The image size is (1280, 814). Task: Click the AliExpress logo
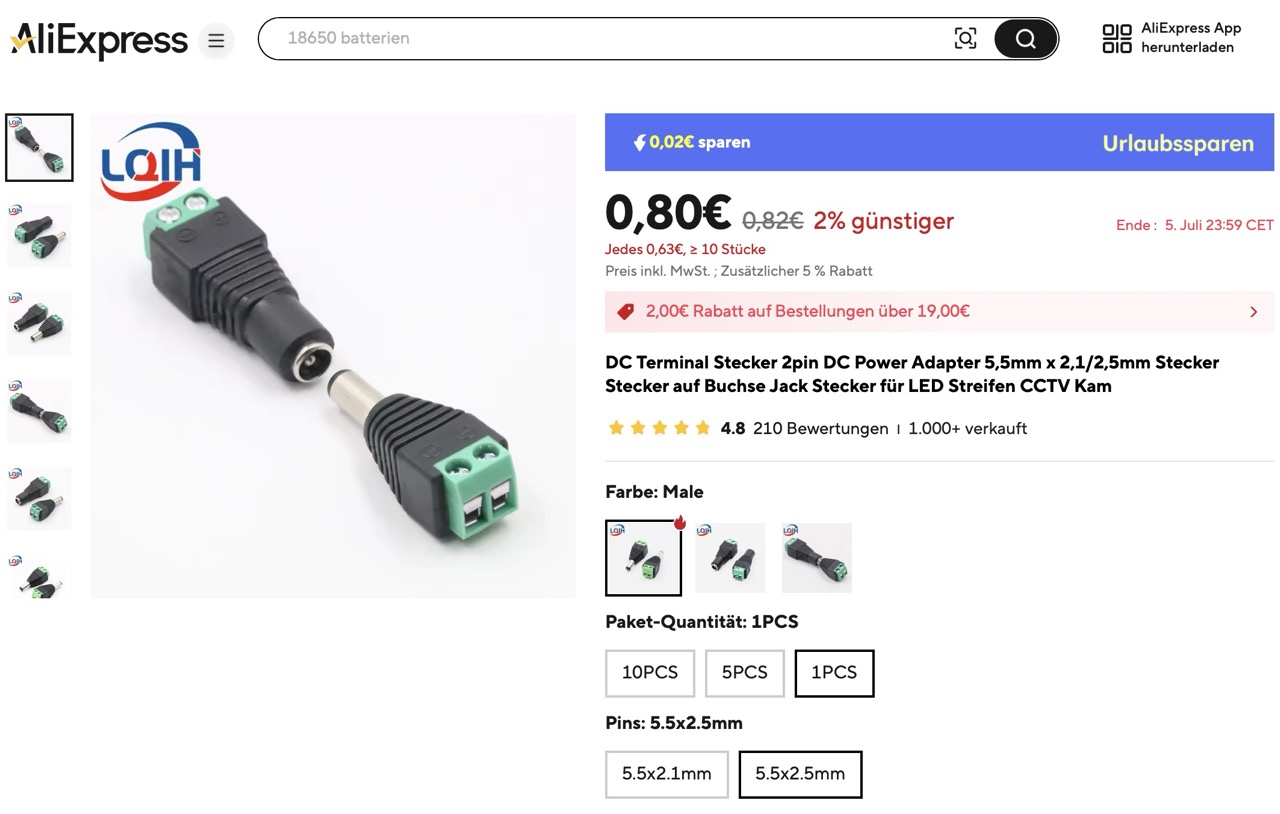pyautogui.click(x=99, y=41)
